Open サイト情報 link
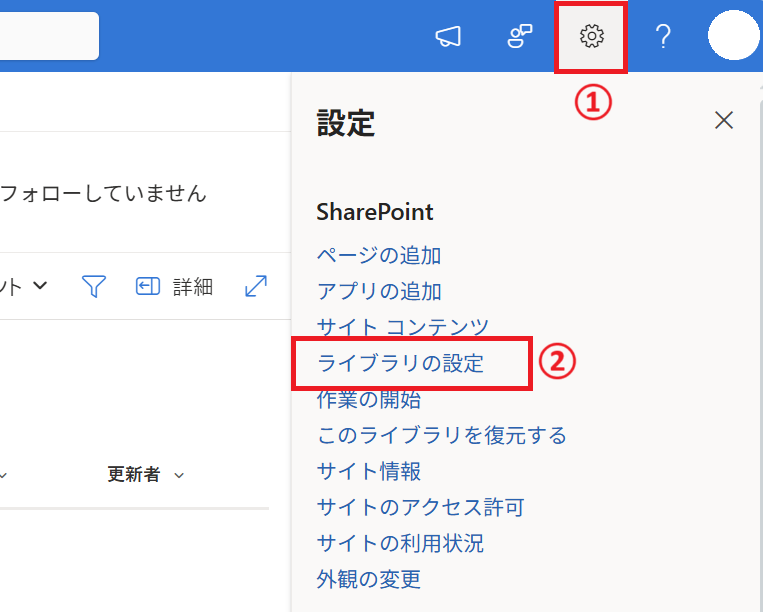763x612 pixels. 368,471
